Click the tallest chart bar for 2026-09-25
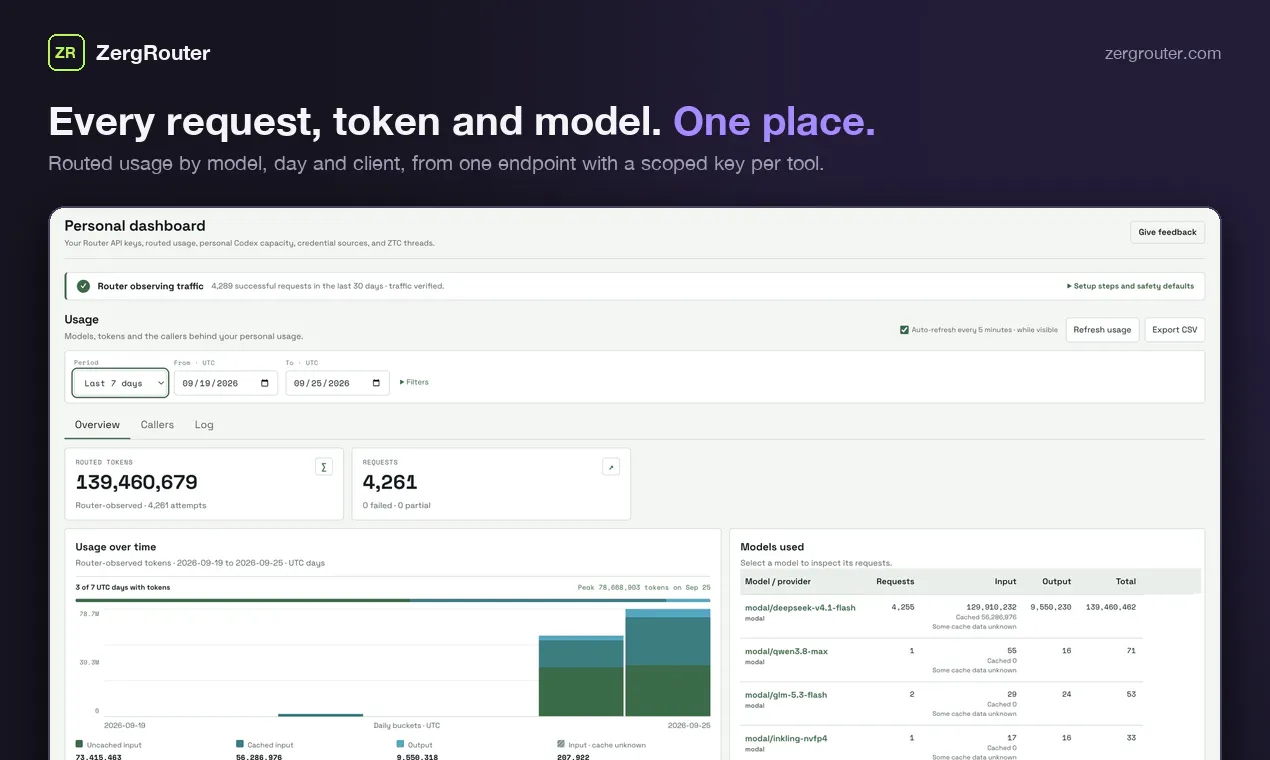The height and width of the screenshot is (760, 1270). [x=668, y=662]
